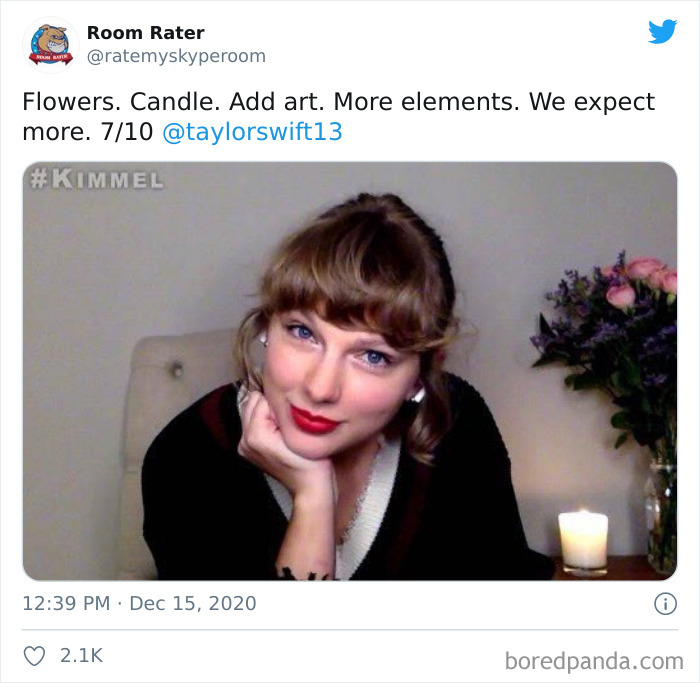Open the @taylorswift13 mention
This screenshot has width=700, height=683.
pos(252,132)
